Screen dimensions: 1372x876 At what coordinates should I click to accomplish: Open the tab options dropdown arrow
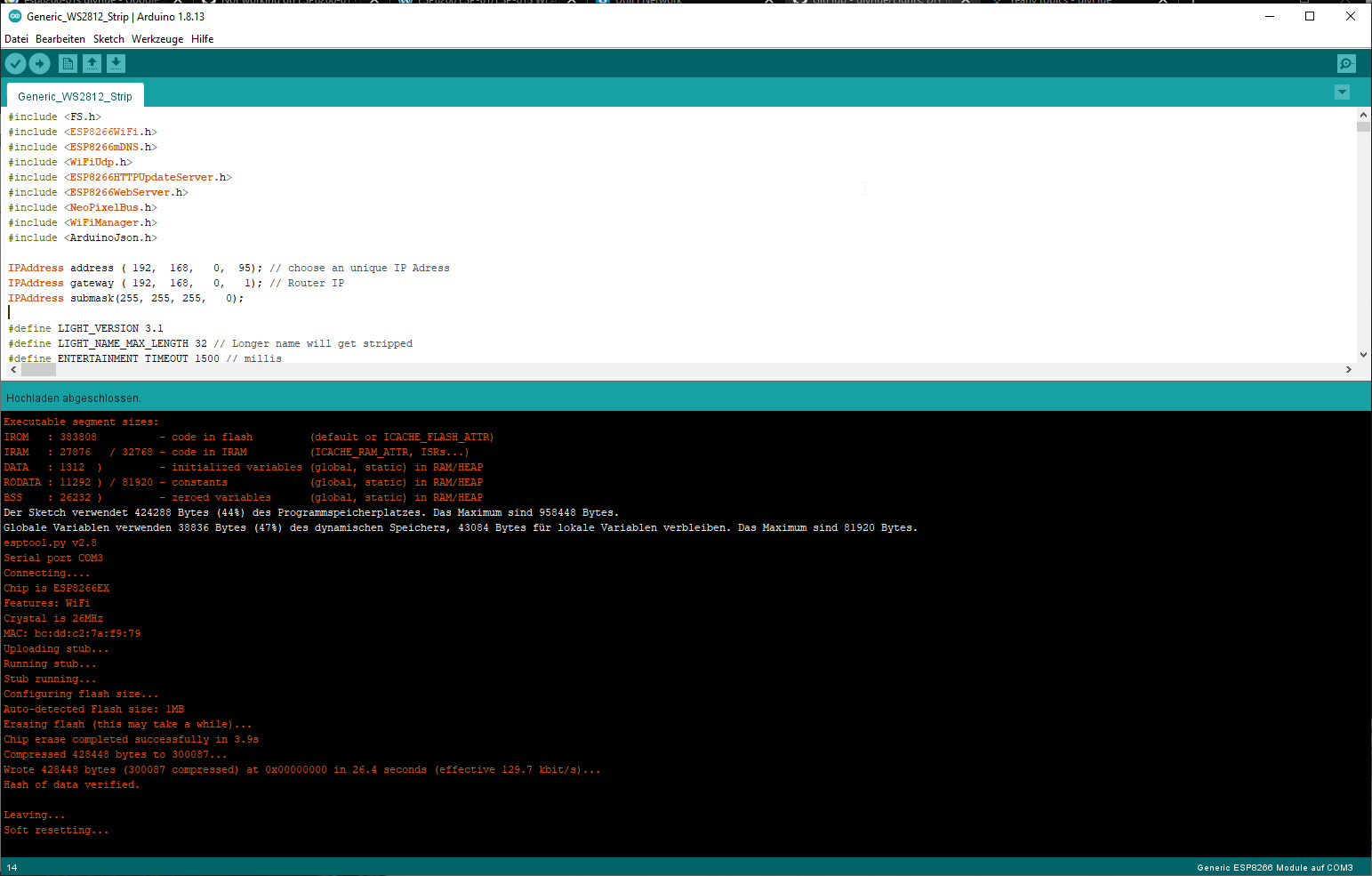1342,92
